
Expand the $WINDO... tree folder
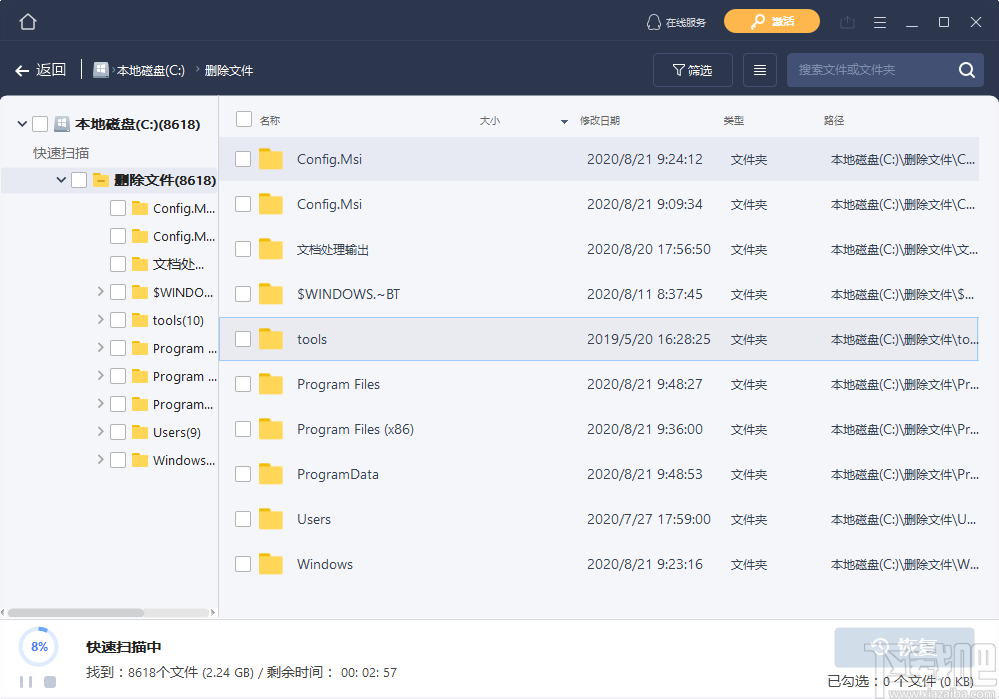click(101, 292)
